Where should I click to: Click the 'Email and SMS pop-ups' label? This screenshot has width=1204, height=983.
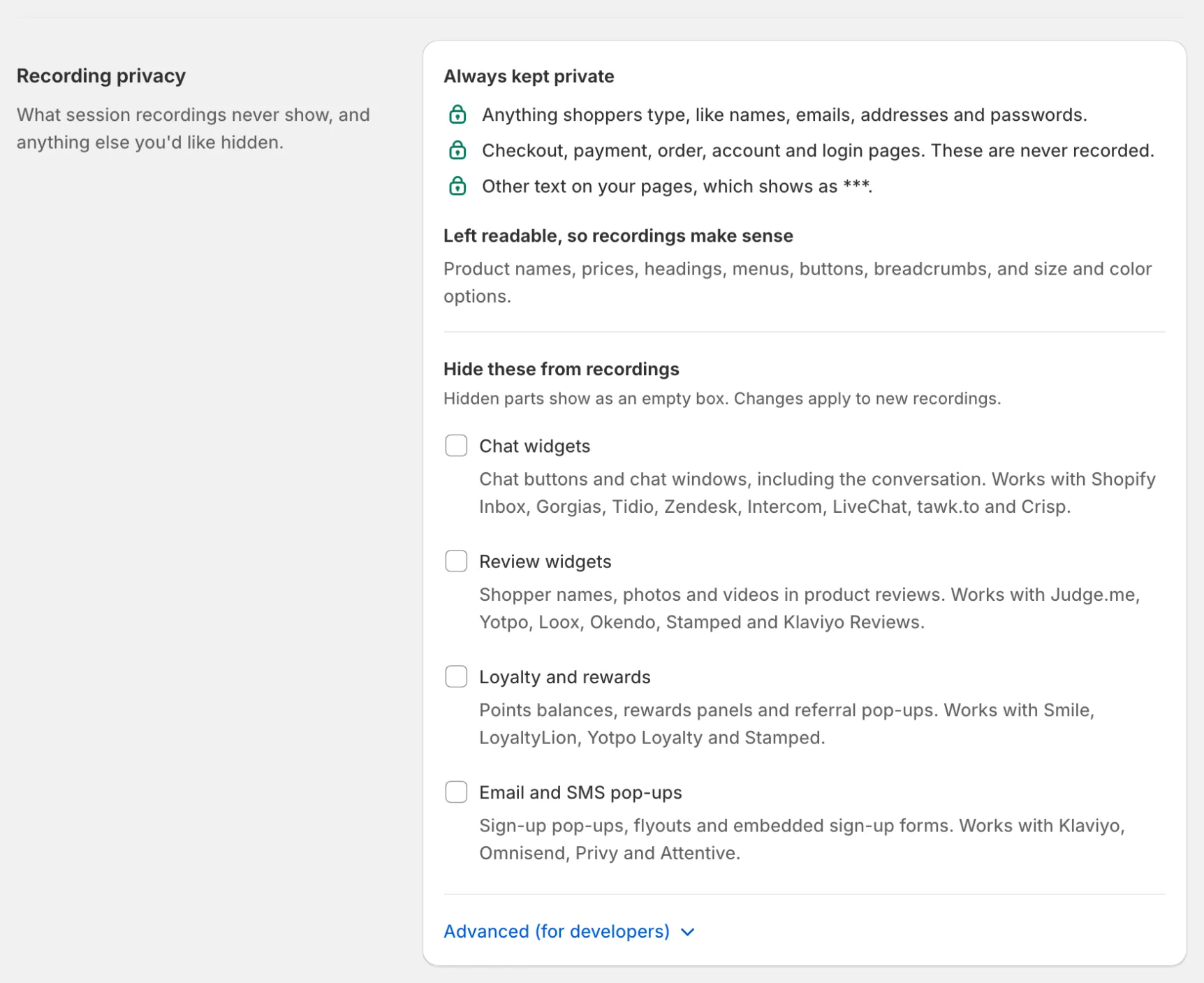click(580, 793)
